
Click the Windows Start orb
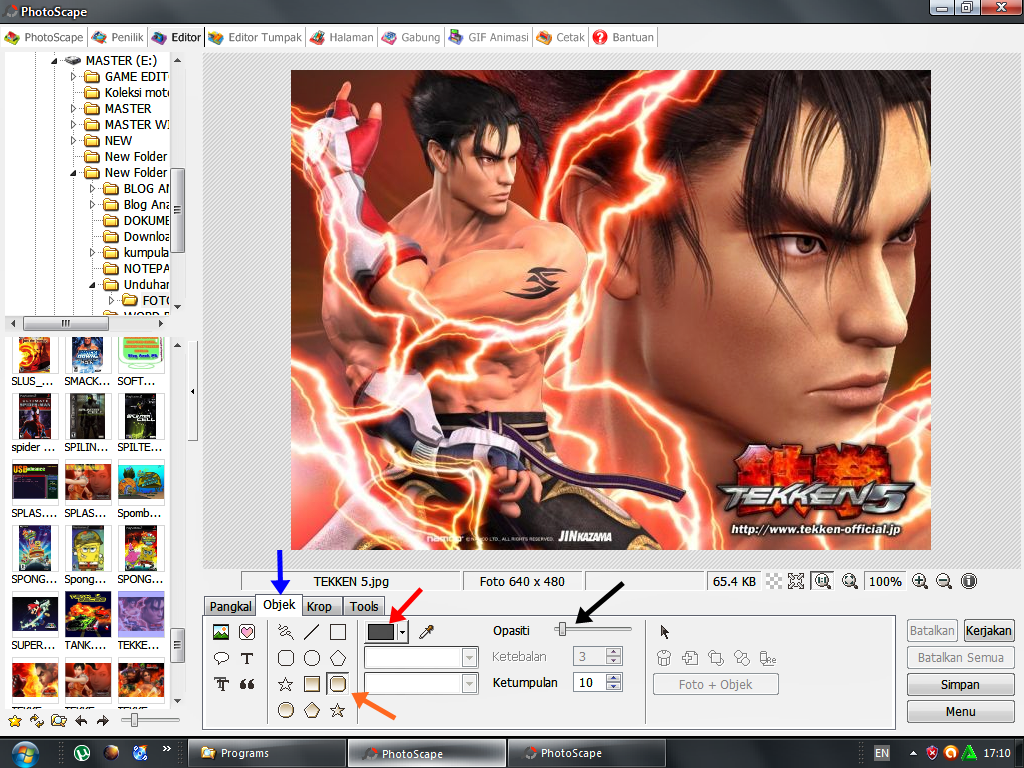(25, 754)
